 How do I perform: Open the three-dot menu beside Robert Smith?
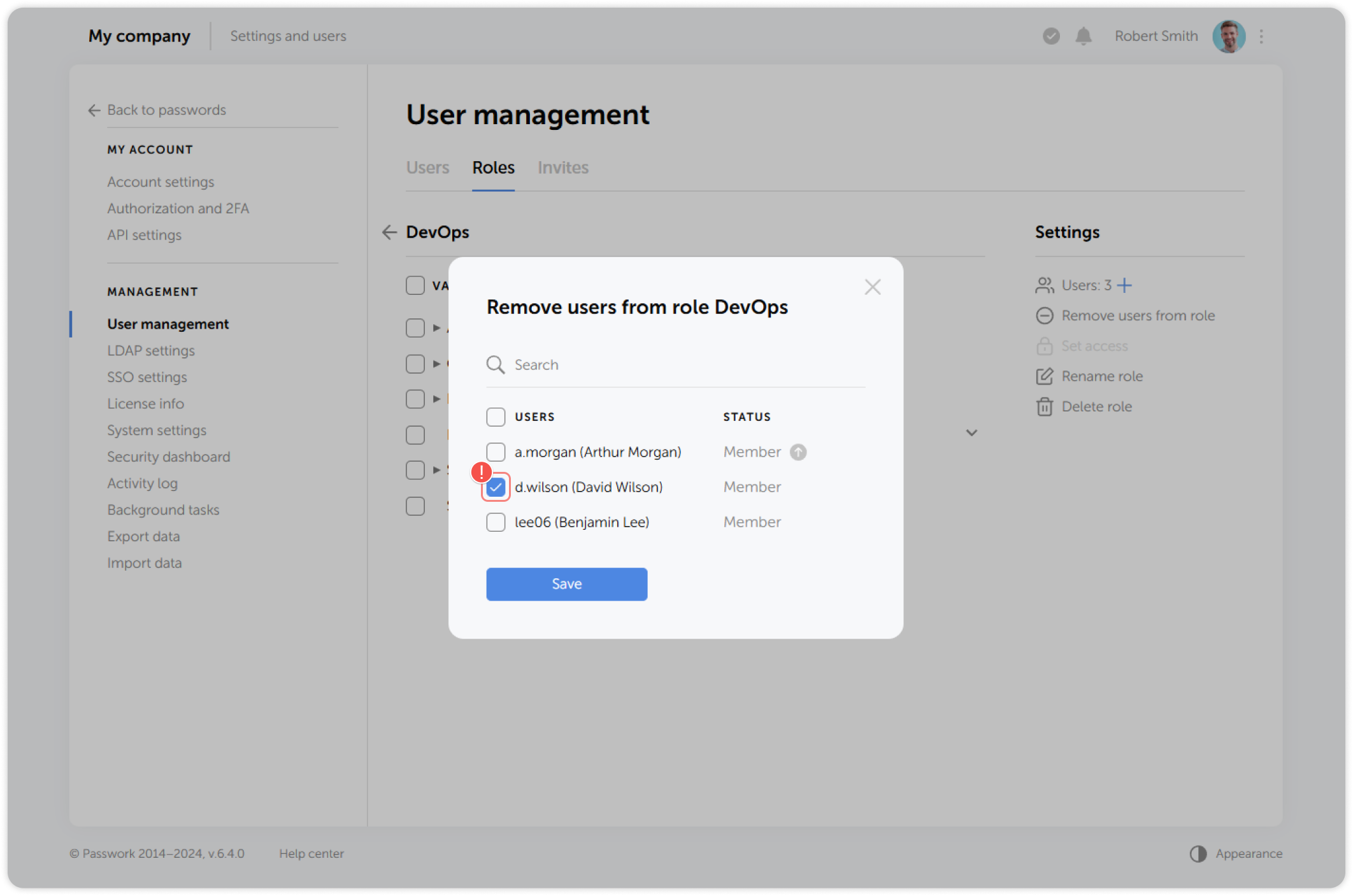pos(1261,36)
